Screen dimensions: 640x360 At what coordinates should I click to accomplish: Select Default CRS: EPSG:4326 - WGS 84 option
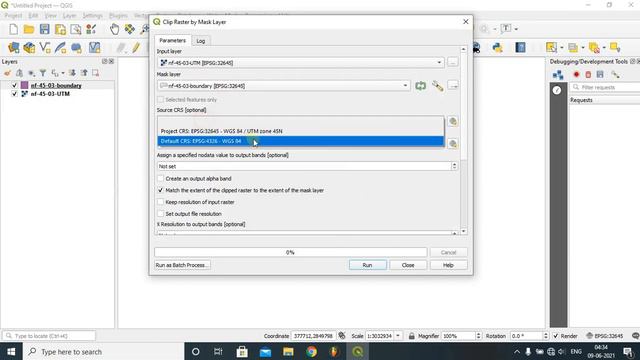(301, 141)
